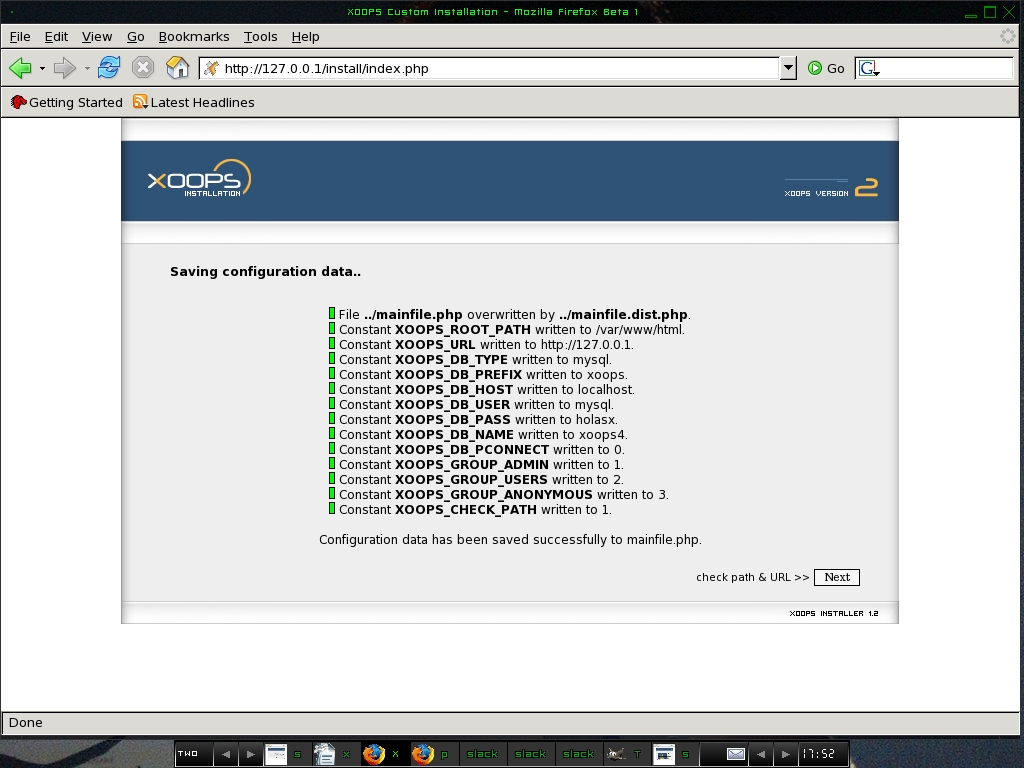Screen dimensions: 1024x768
Task: Click the green Back arrow button
Action: [x=20, y=68]
